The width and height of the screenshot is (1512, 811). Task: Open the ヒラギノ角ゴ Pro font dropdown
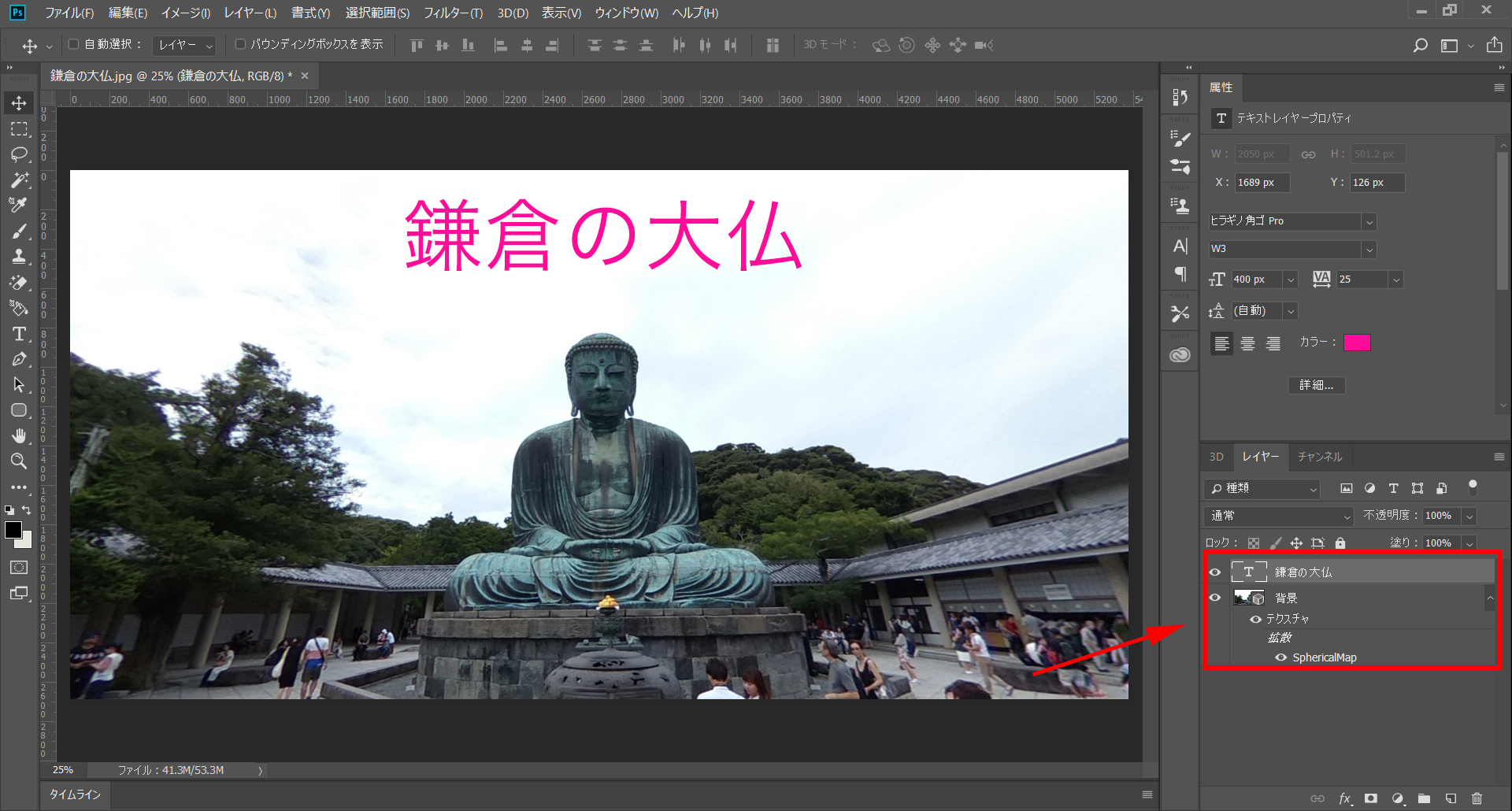coord(1369,221)
